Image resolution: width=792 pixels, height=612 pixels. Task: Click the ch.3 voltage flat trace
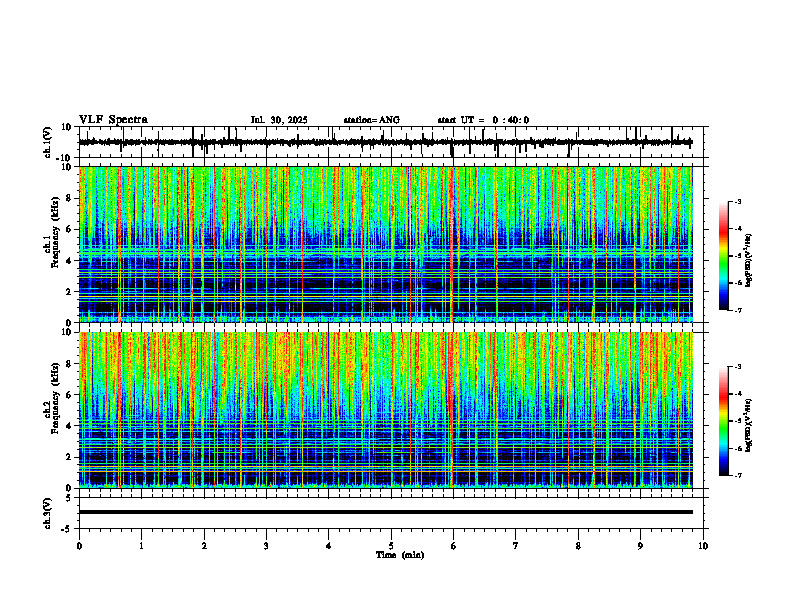tap(385, 512)
